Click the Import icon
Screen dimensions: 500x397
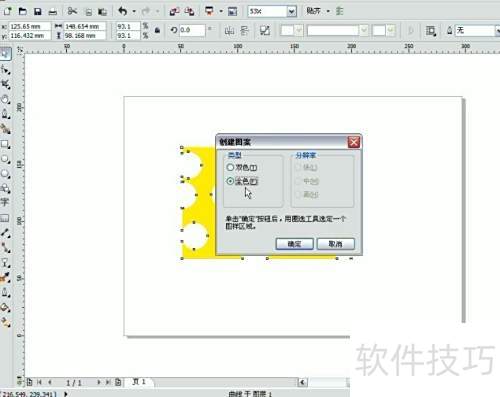pos(174,12)
